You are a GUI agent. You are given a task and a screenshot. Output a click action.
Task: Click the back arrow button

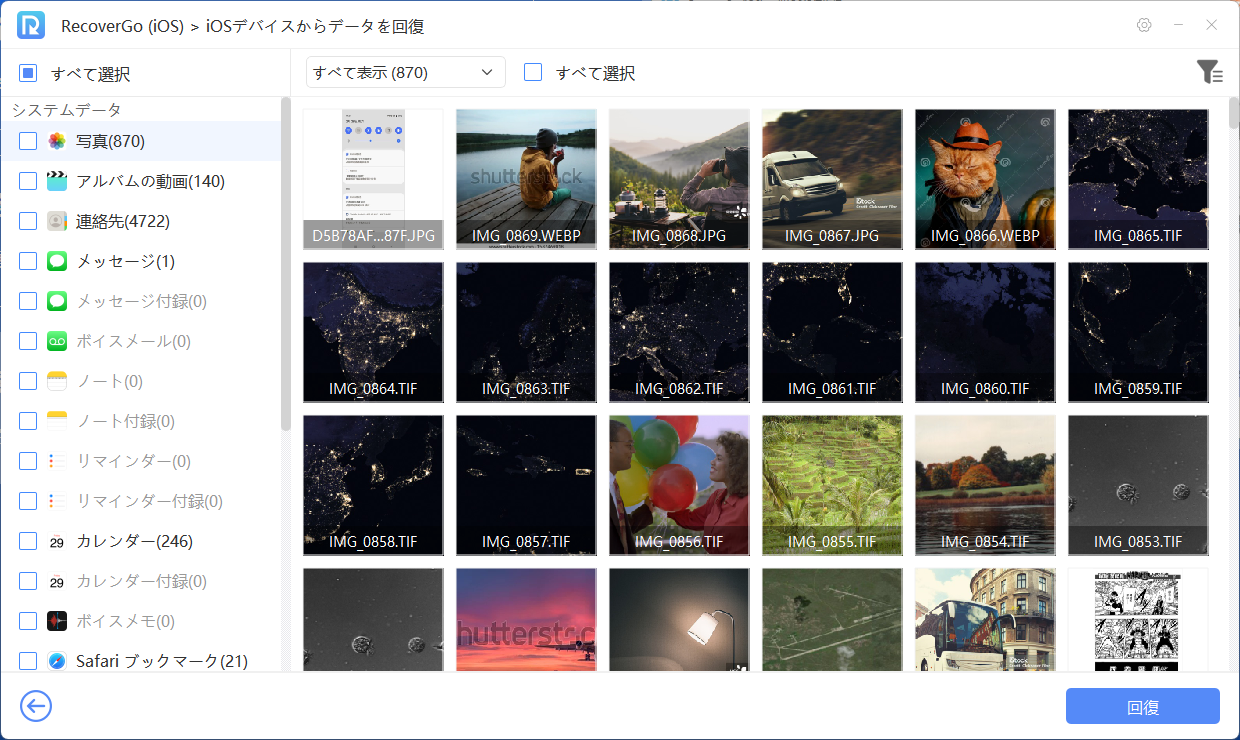(x=36, y=706)
